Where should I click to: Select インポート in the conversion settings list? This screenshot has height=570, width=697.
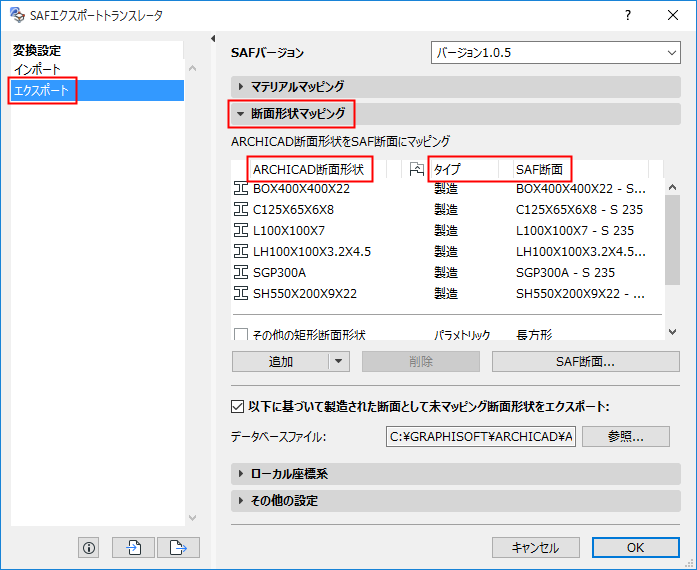[37, 70]
